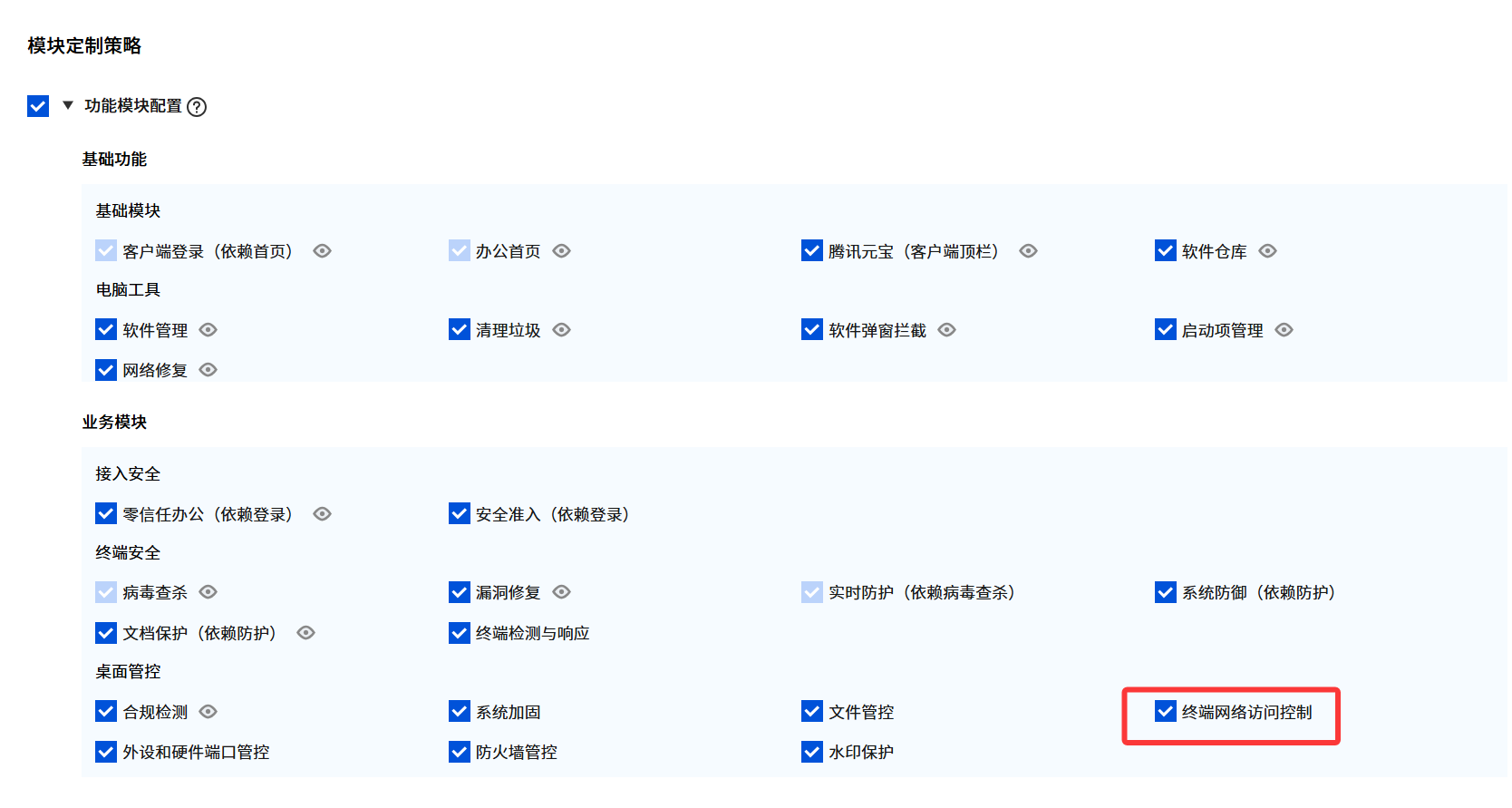Toggle the 功能模块配置 master checkbox
1512x808 pixels.
click(x=38, y=106)
